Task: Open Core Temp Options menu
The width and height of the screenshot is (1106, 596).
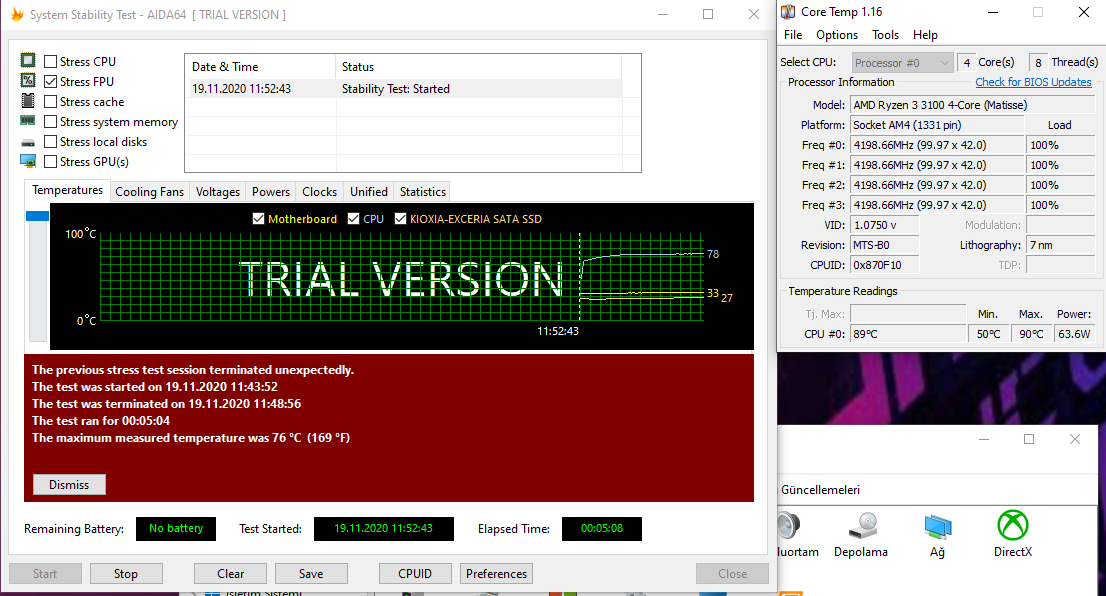Action: [837, 35]
